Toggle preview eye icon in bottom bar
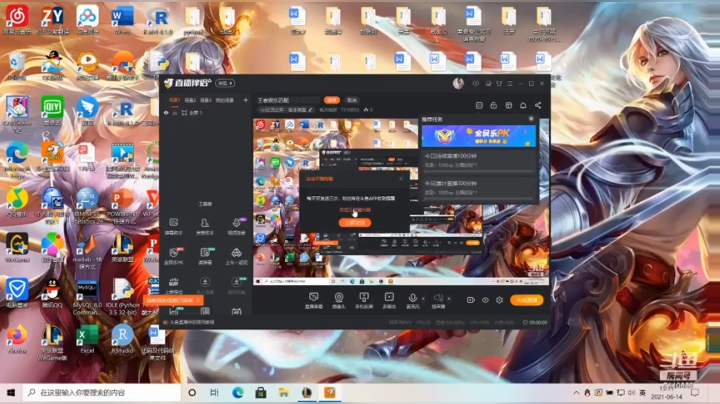Viewport: 720px width, 404px height. pyautogui.click(x=485, y=300)
